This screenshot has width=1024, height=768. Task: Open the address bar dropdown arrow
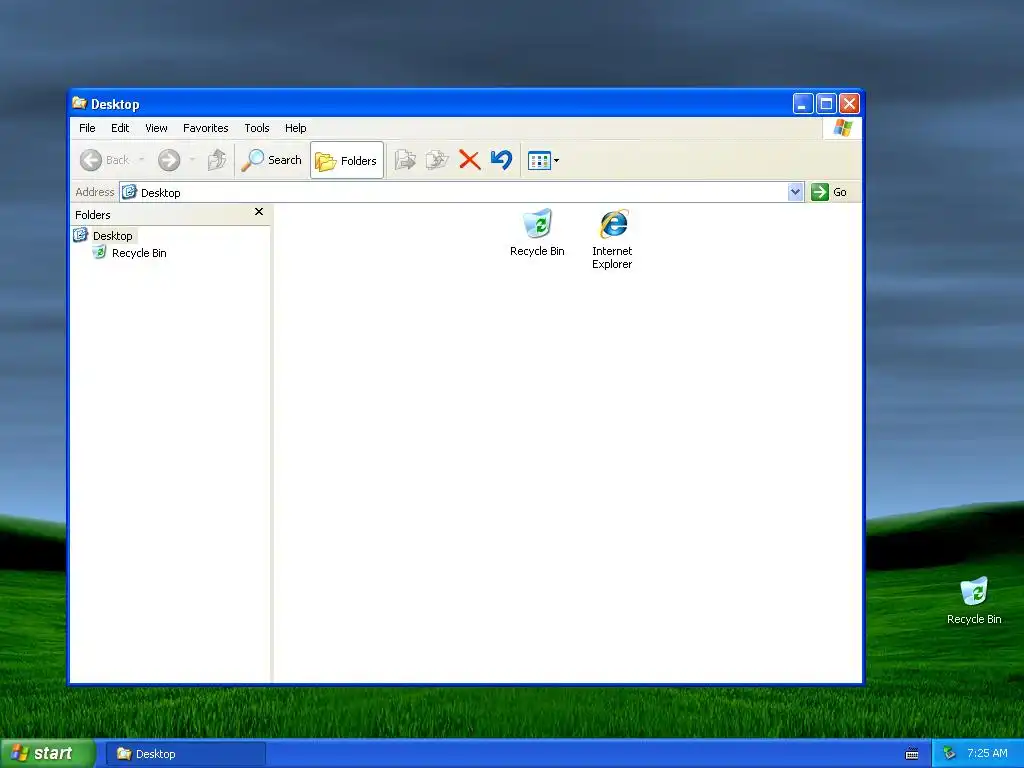[x=795, y=192]
